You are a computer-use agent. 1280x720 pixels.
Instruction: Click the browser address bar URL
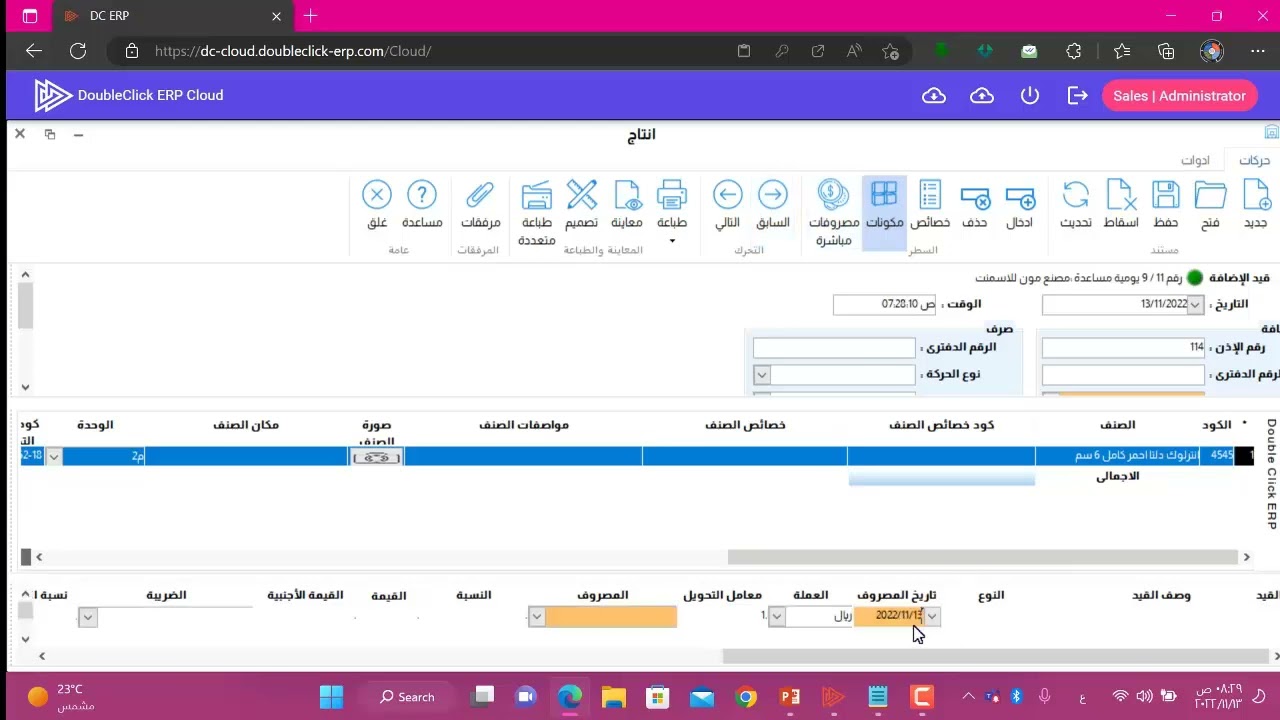[x=293, y=51]
